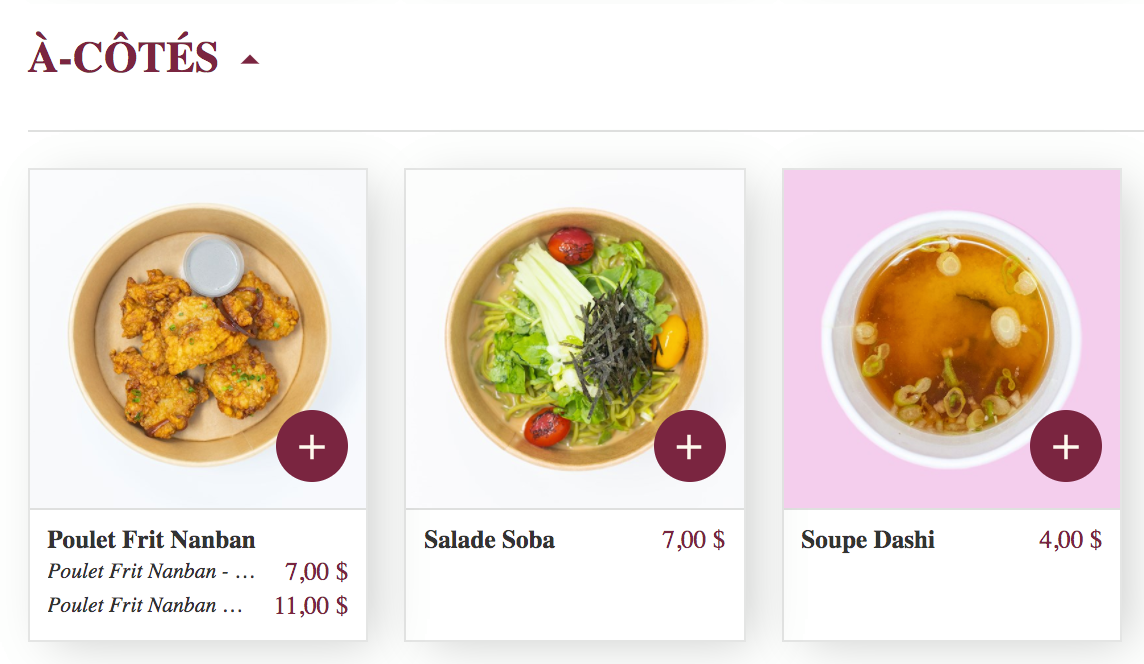Choose the first Poulet Frit Nanban variant name

151,572
